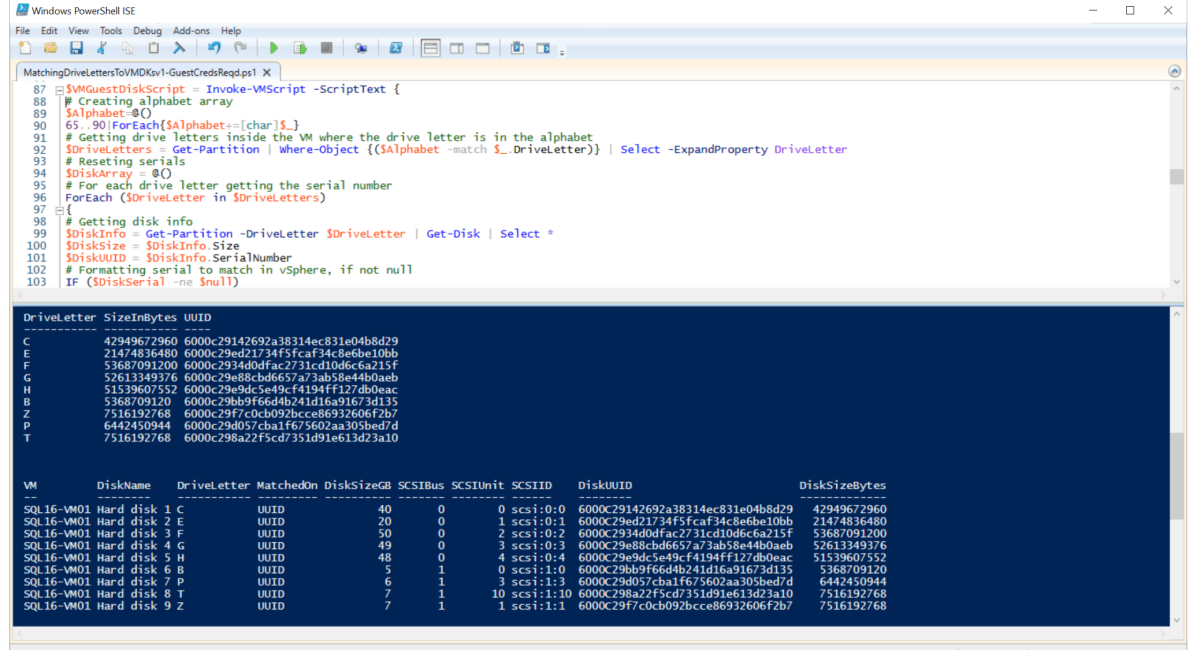The width and height of the screenshot is (1200, 650).
Task: Run the script with the green Run icon
Action: pos(273,47)
